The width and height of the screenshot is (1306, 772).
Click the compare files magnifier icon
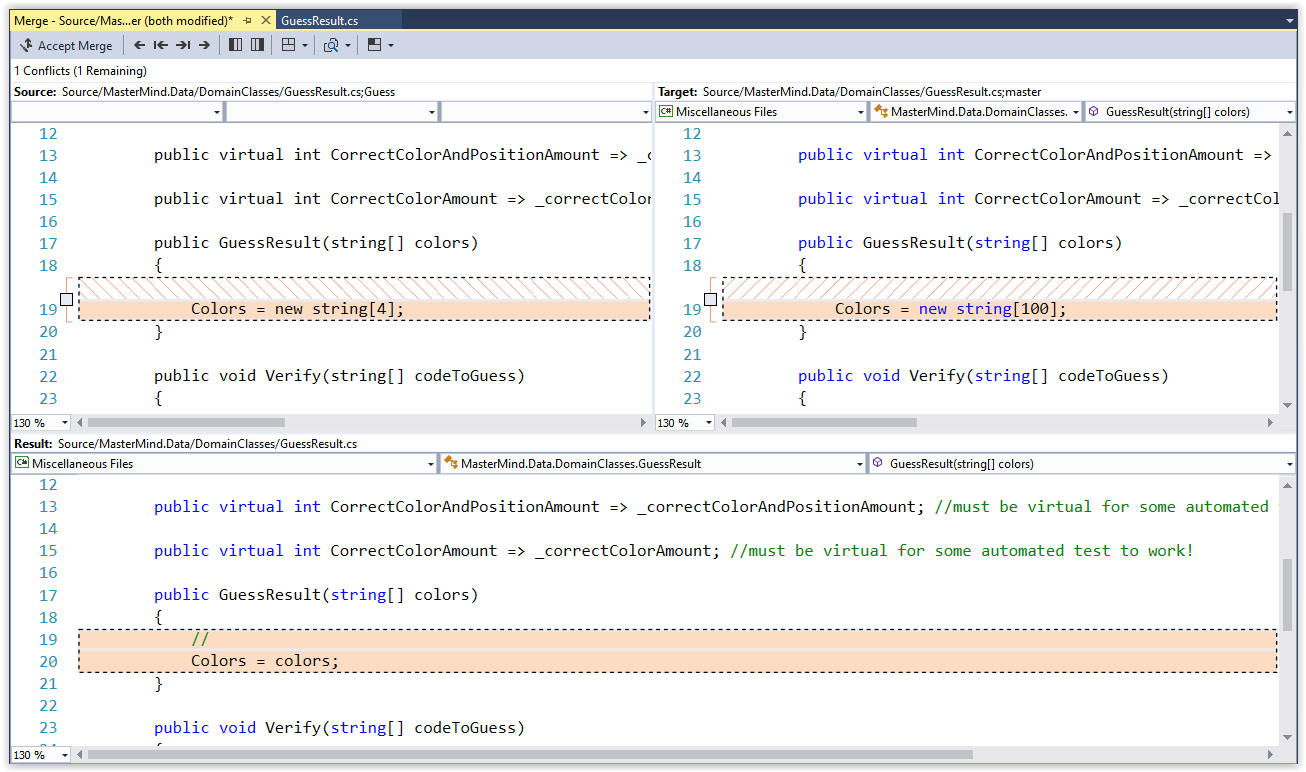click(x=331, y=45)
